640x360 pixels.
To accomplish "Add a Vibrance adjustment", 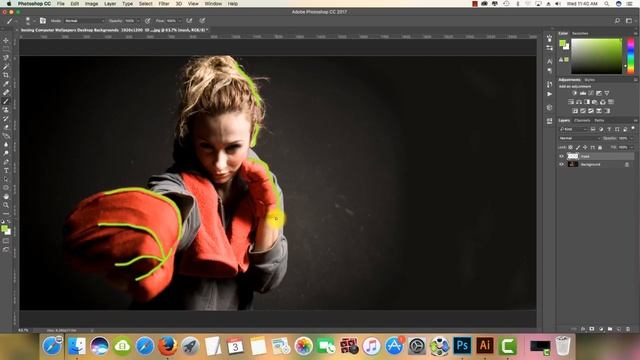I will pyautogui.click(x=607, y=93).
